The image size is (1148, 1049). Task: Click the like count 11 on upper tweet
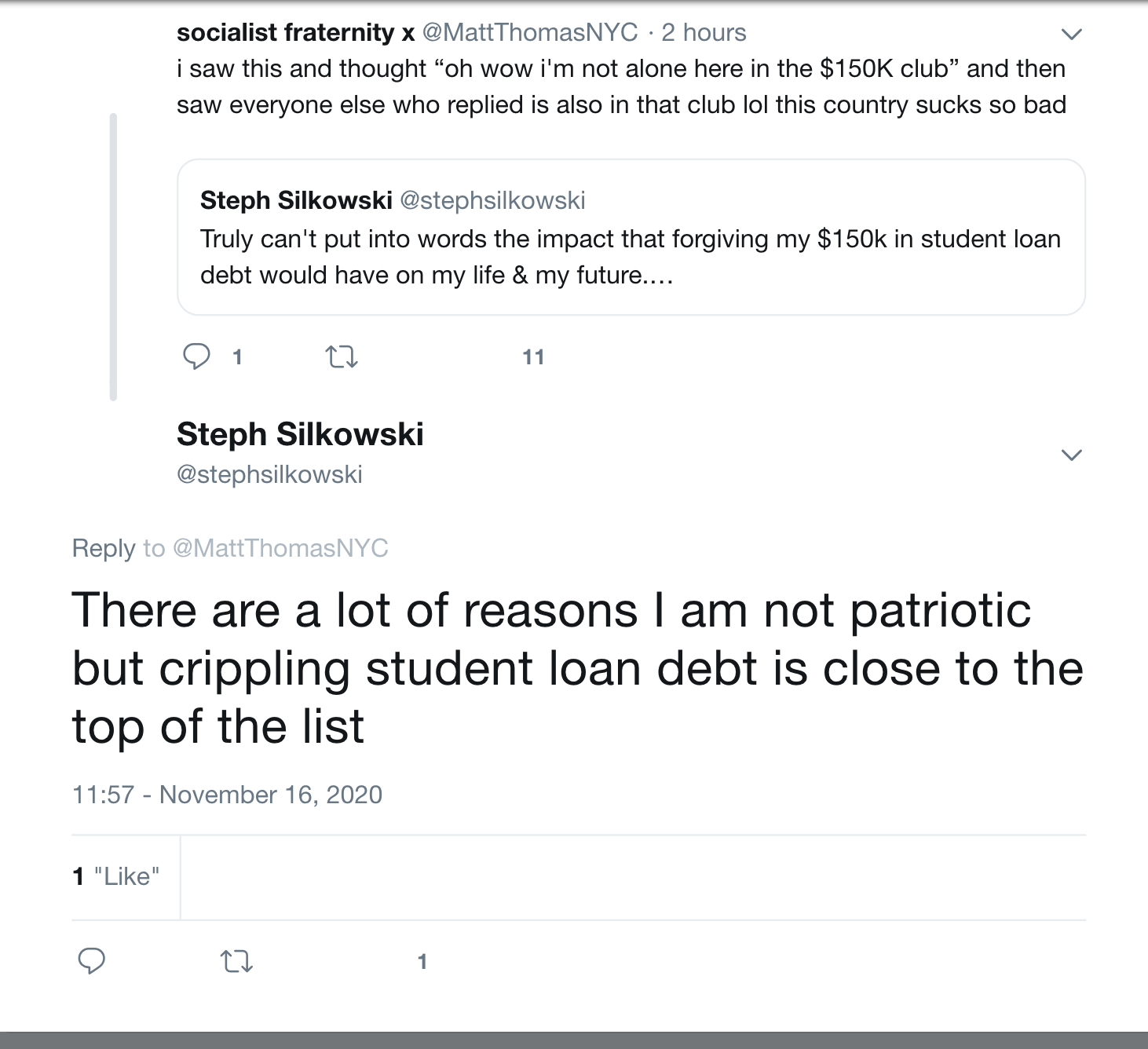pos(533,357)
